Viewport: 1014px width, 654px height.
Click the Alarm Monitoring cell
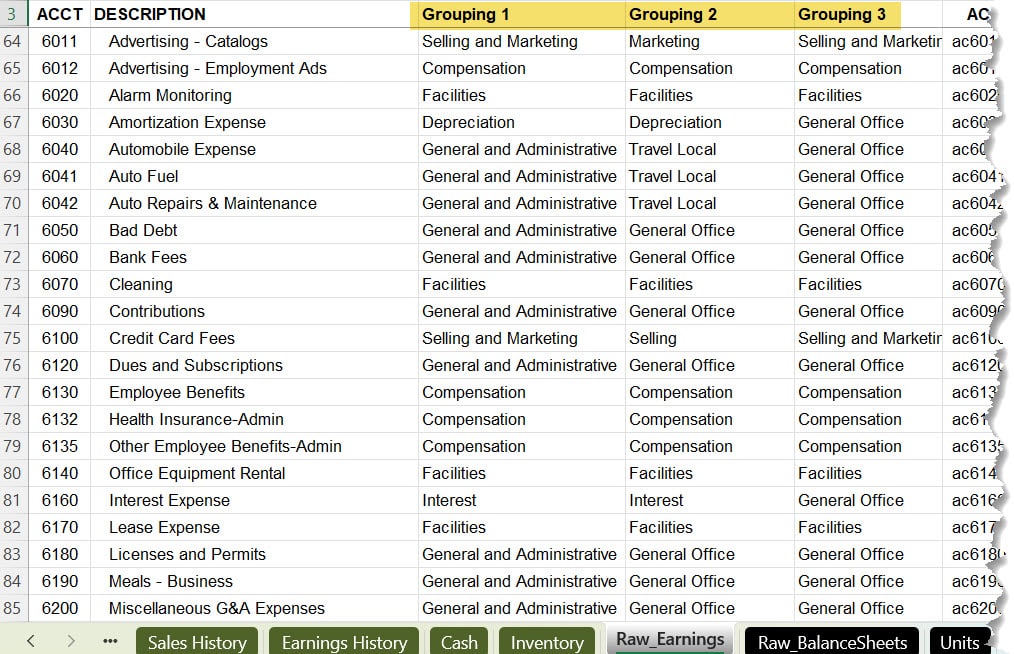click(x=254, y=95)
